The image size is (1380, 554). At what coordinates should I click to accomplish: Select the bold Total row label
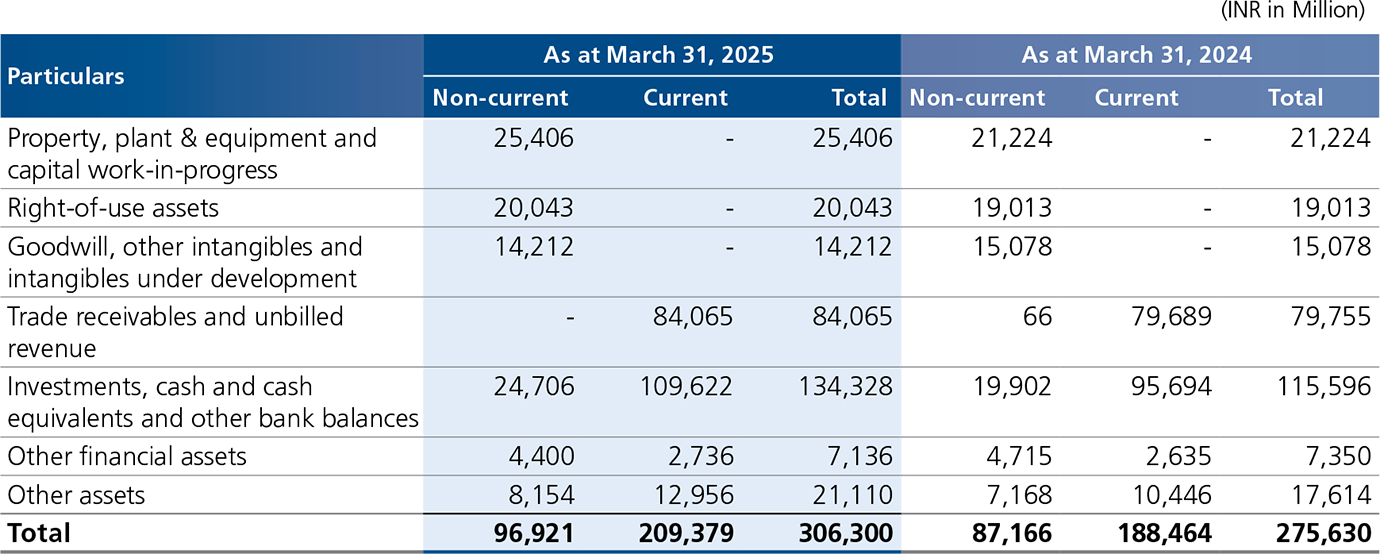point(39,533)
